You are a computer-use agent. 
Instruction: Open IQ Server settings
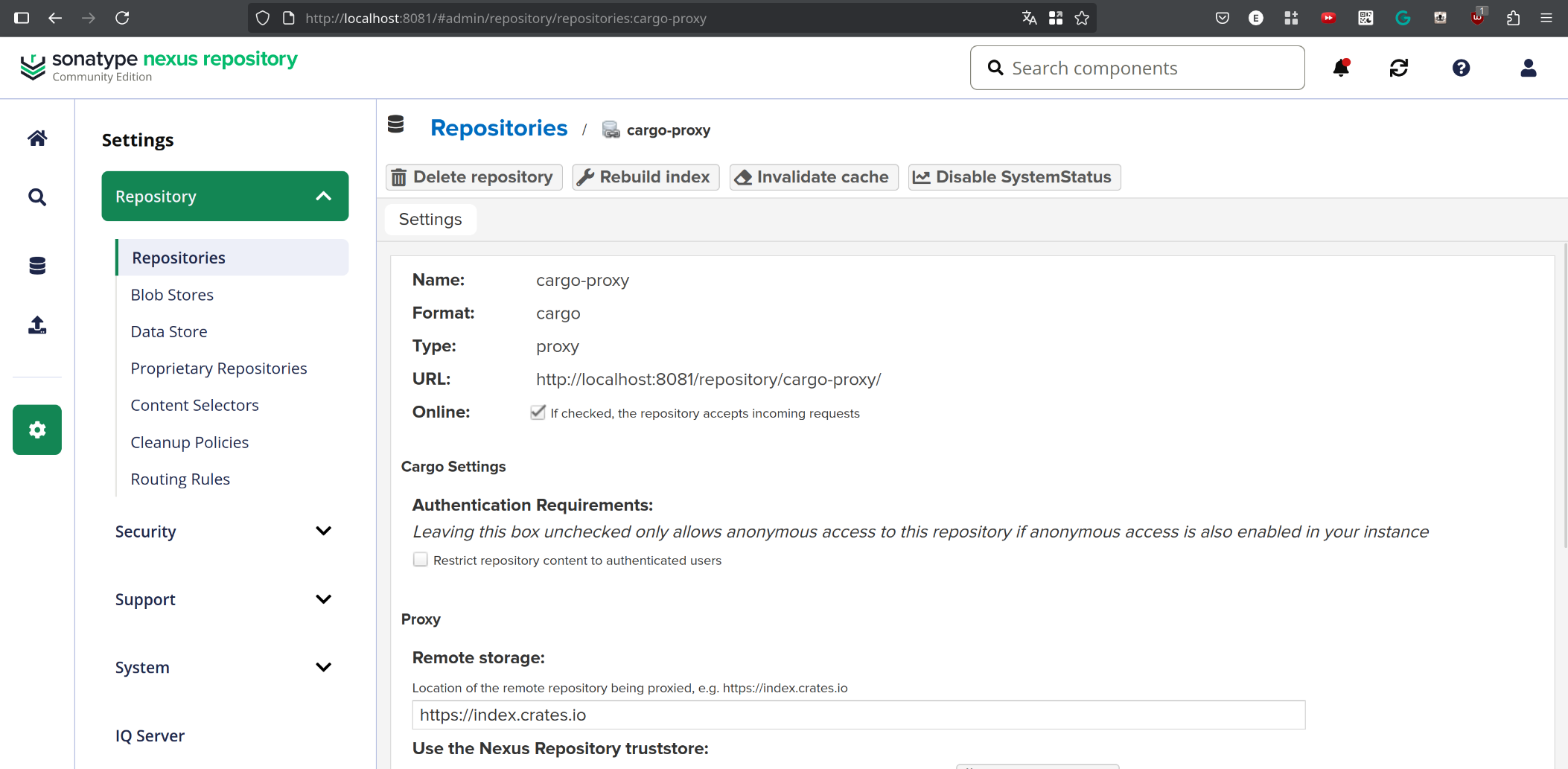coord(150,736)
